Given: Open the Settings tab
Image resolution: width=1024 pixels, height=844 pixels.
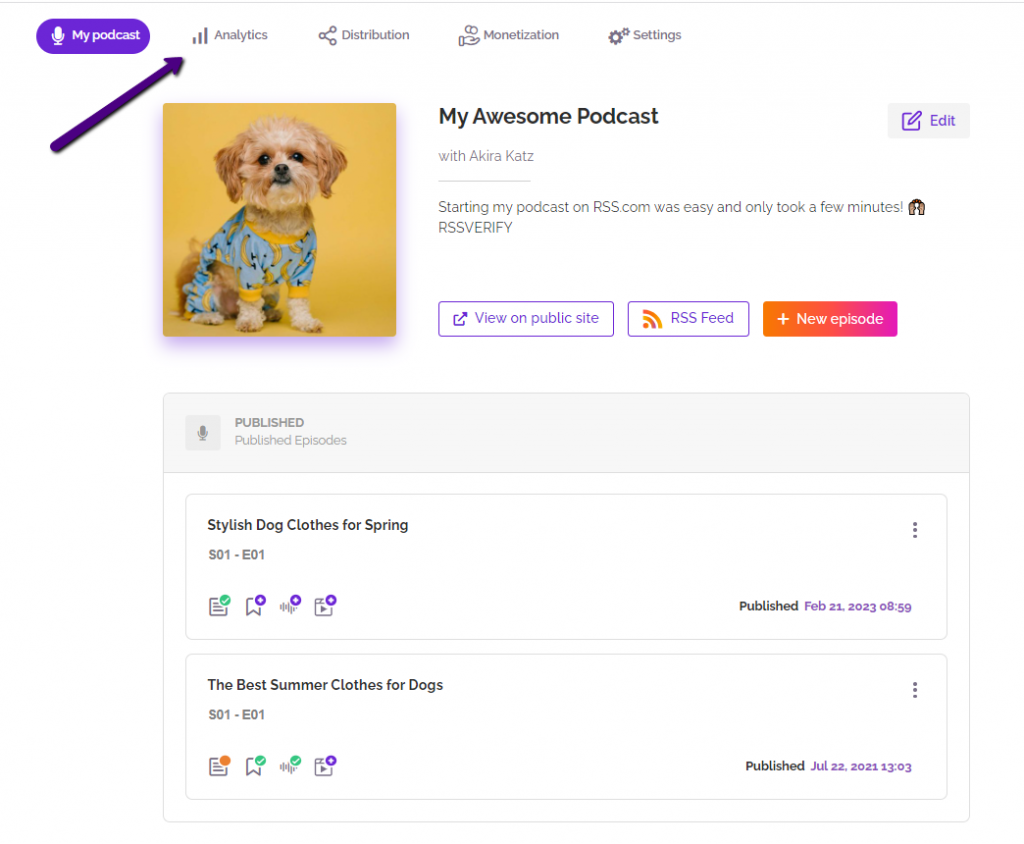Looking at the screenshot, I should (x=645, y=35).
